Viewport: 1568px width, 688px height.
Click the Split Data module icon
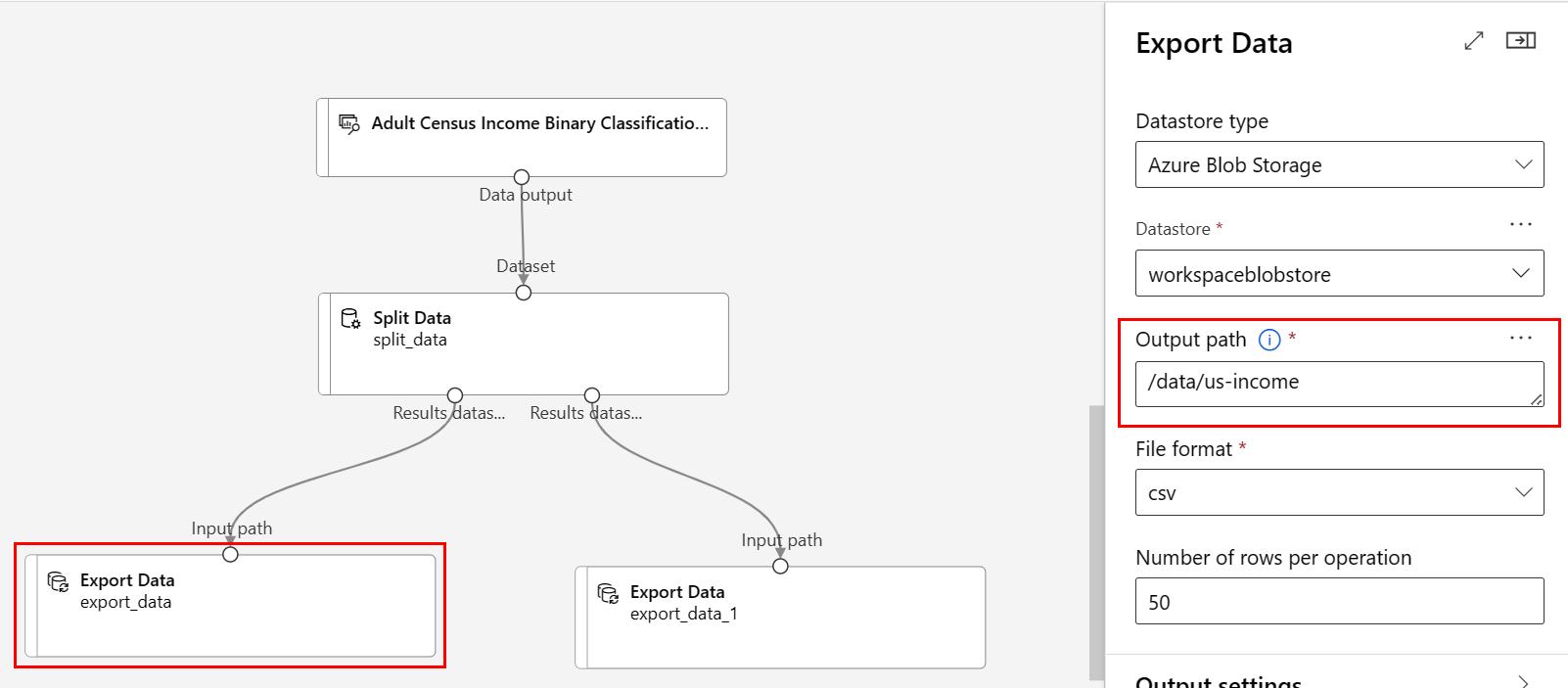coord(350,318)
